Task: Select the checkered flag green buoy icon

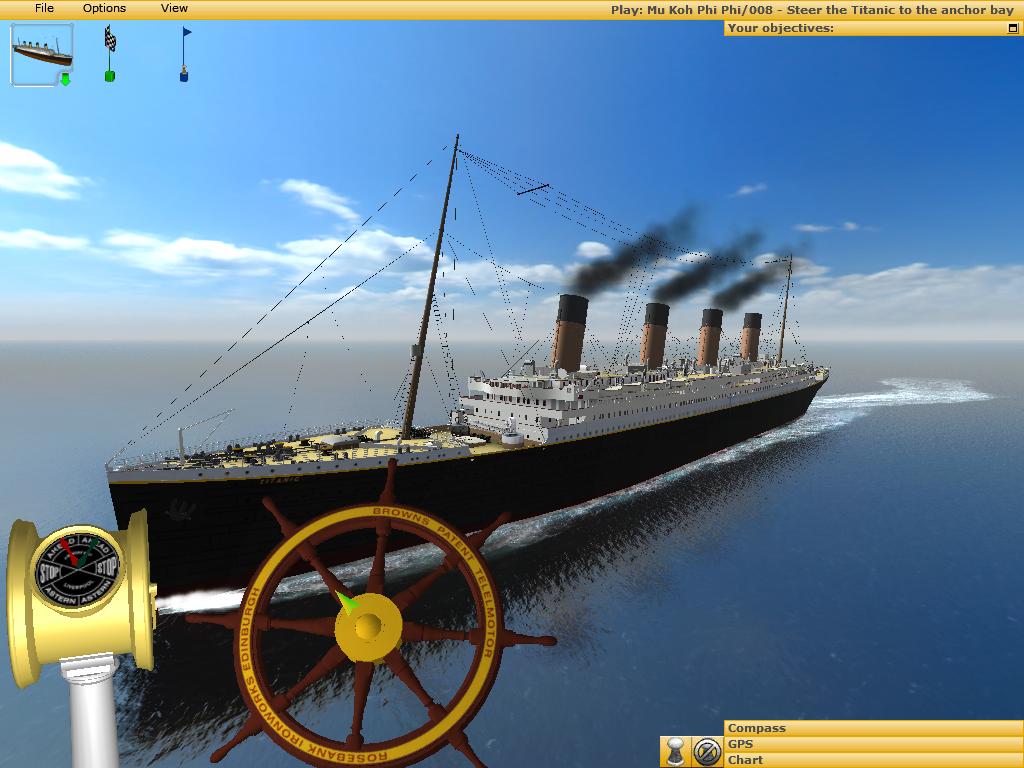Action: [110, 54]
